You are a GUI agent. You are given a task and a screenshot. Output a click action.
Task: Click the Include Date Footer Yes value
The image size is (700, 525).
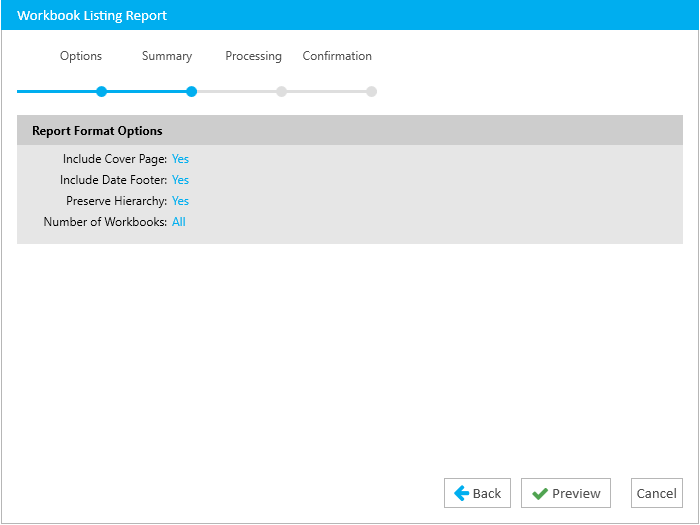180,180
